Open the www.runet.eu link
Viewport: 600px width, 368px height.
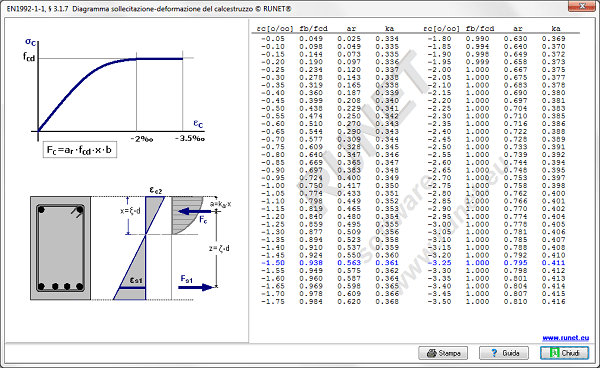(566, 338)
